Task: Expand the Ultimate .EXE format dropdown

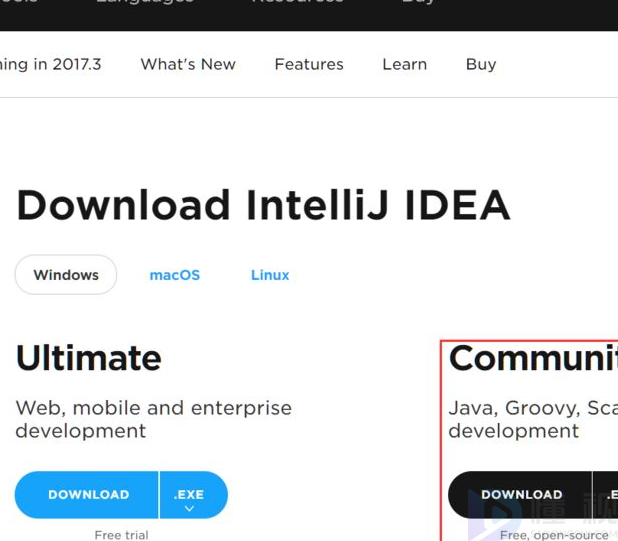Action: pos(194,495)
